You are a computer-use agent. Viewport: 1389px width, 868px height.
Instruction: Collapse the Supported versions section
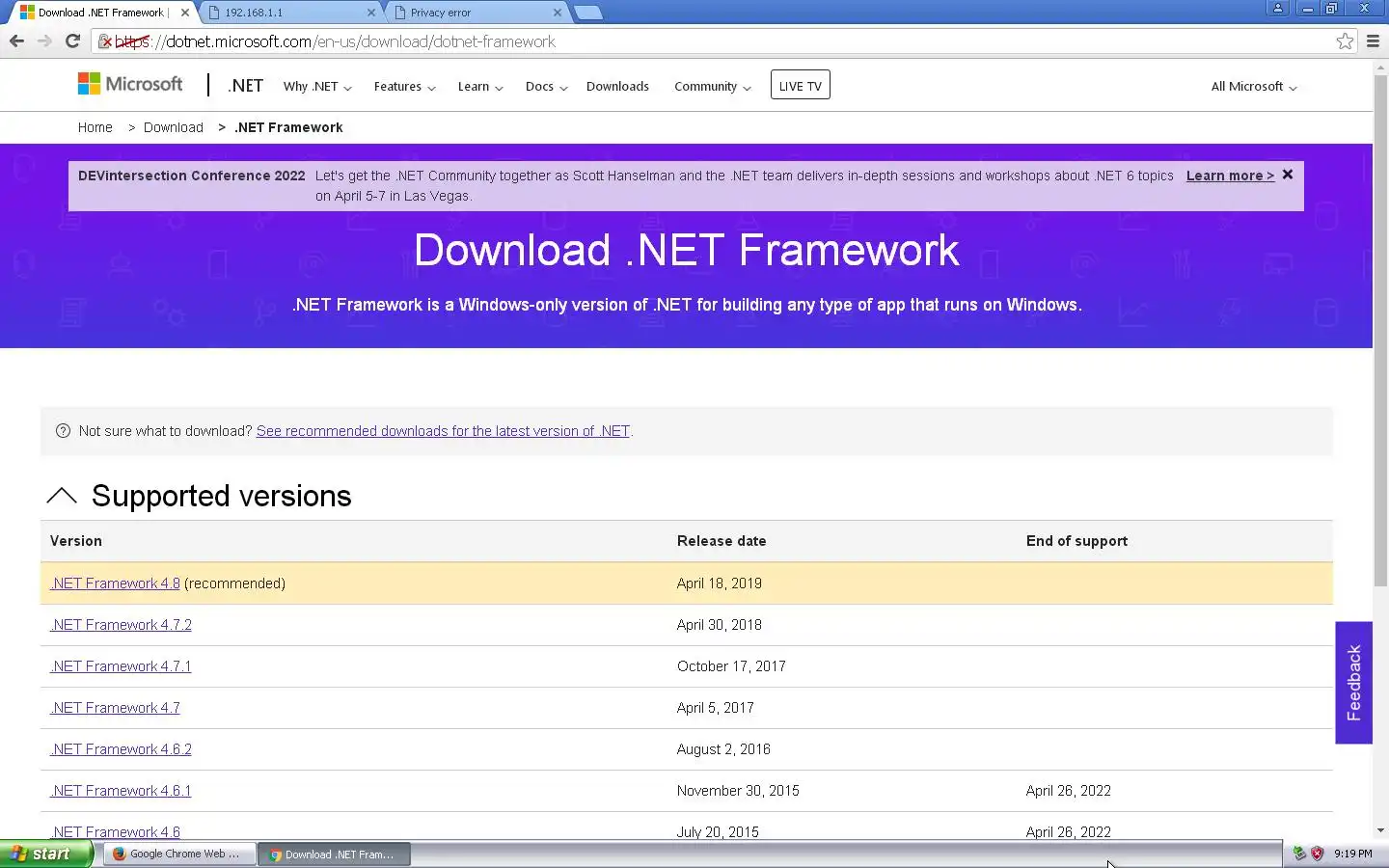click(62, 496)
